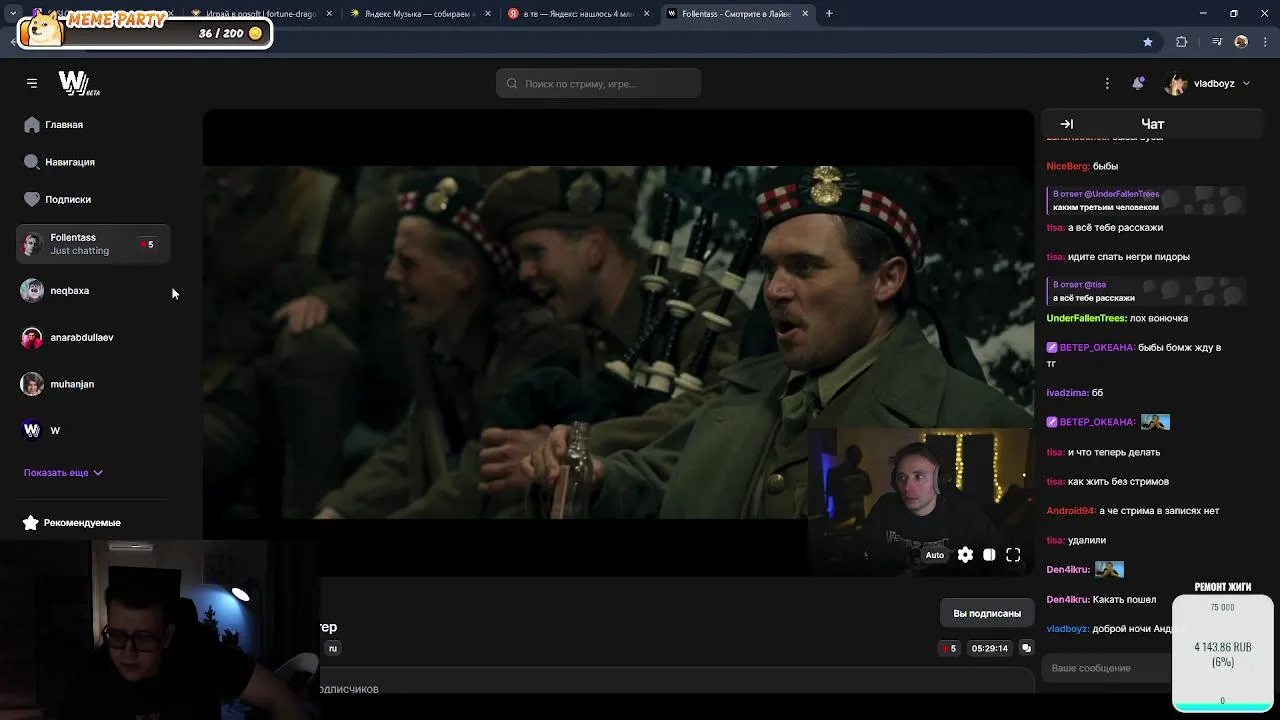This screenshot has width=1280, height=720.
Task: Click emote image in ВЕТЕР_ОКЕАНА message
Action: [1155, 422]
